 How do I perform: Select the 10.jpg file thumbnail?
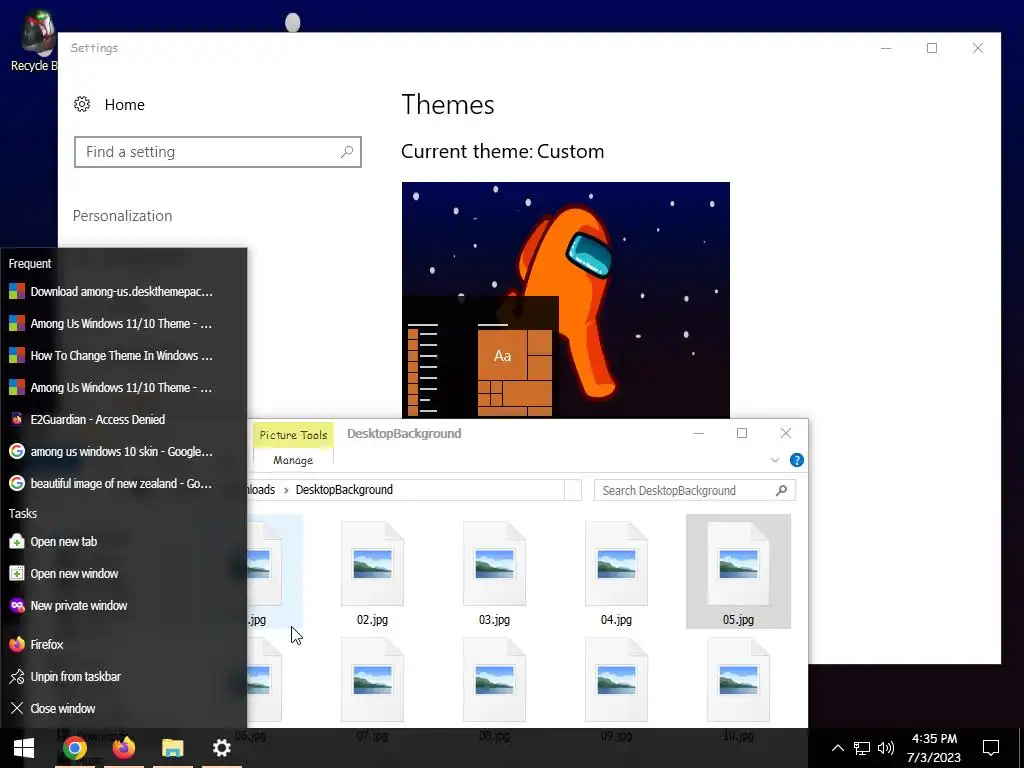tap(738, 680)
